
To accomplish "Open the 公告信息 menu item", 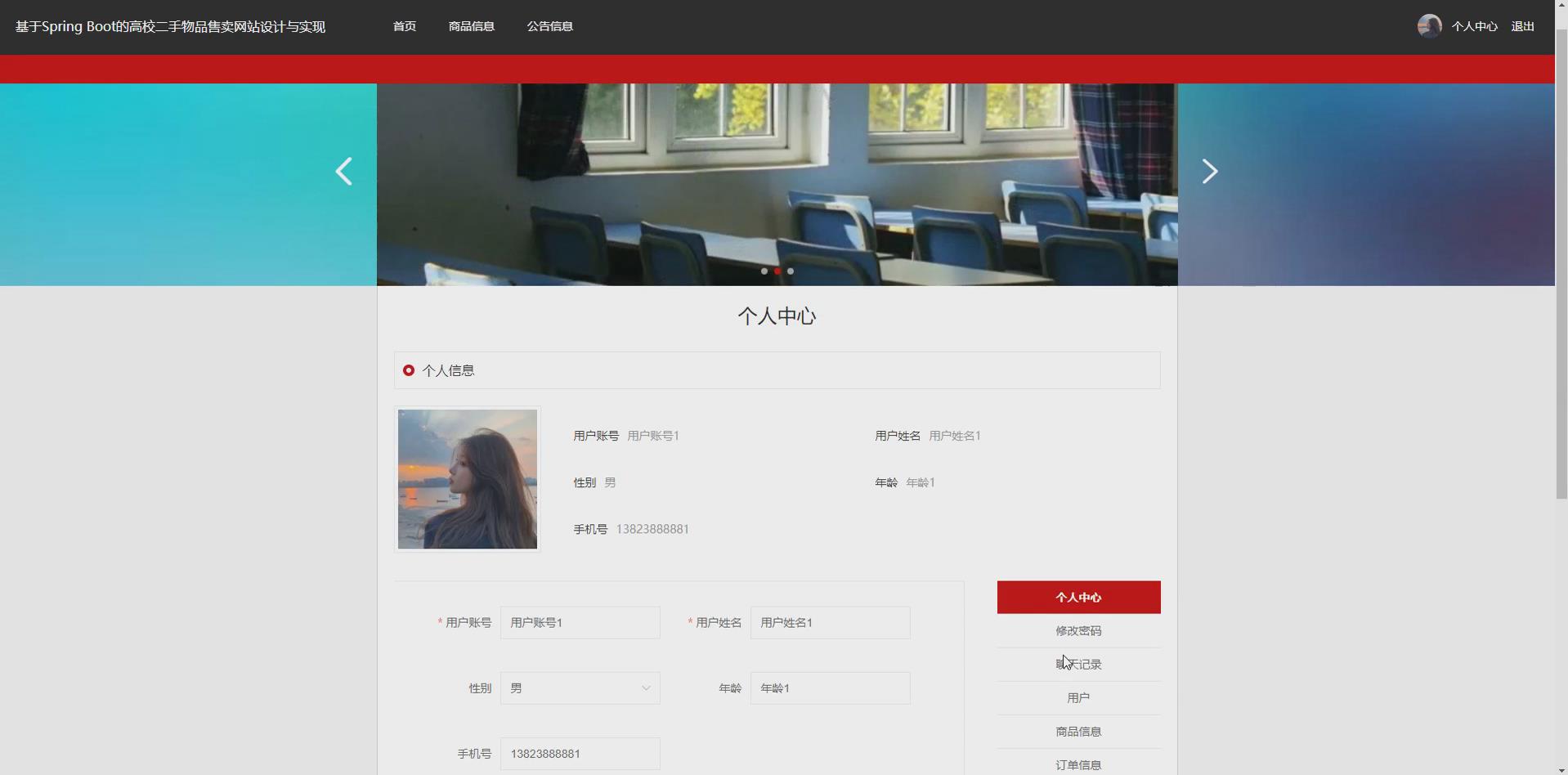I will pyautogui.click(x=549, y=25).
